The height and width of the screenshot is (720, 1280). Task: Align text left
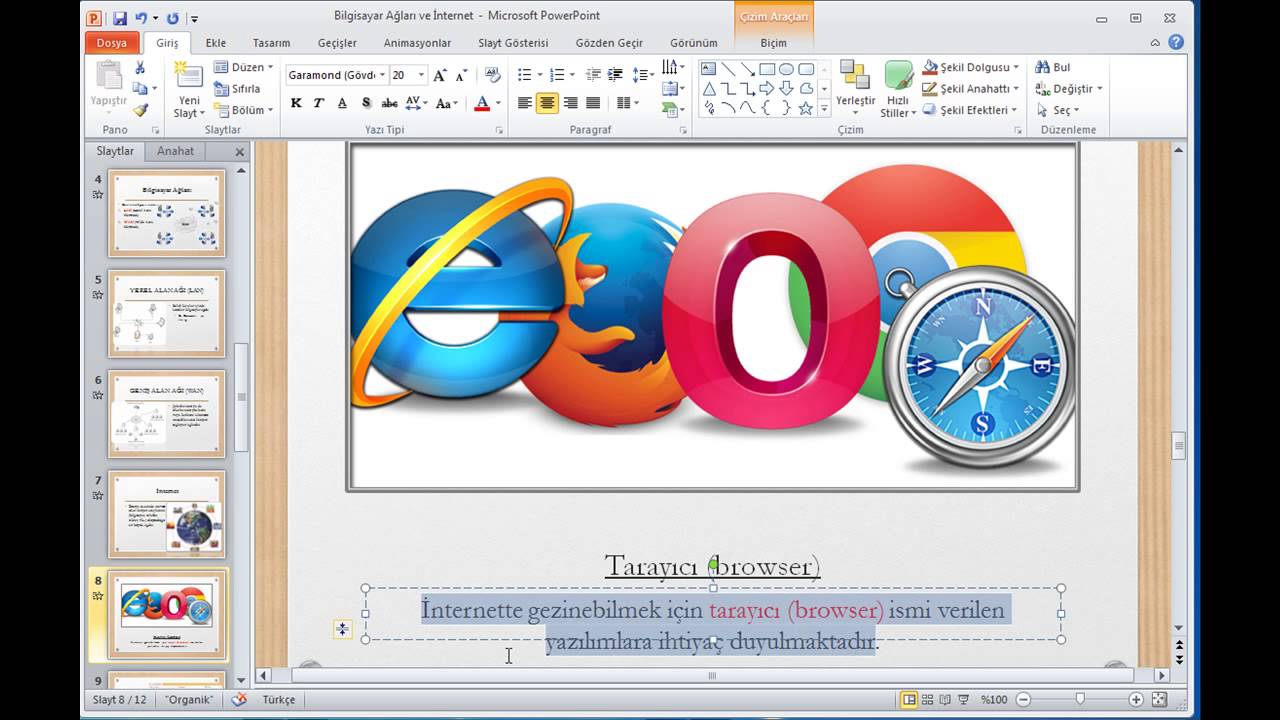coord(525,103)
